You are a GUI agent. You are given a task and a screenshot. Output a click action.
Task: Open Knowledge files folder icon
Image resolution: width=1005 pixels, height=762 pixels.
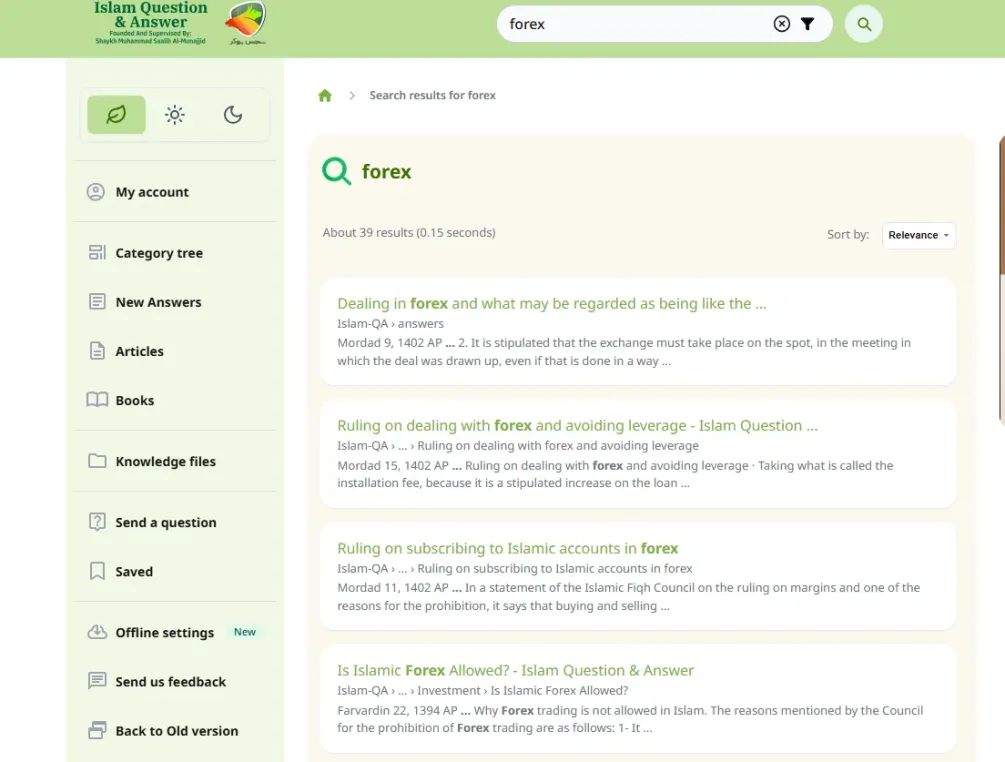97,461
